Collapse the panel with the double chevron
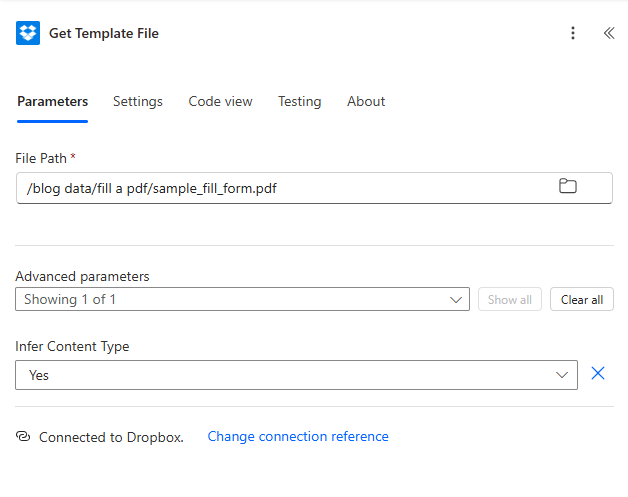The image size is (628, 497). pyautogui.click(x=608, y=33)
